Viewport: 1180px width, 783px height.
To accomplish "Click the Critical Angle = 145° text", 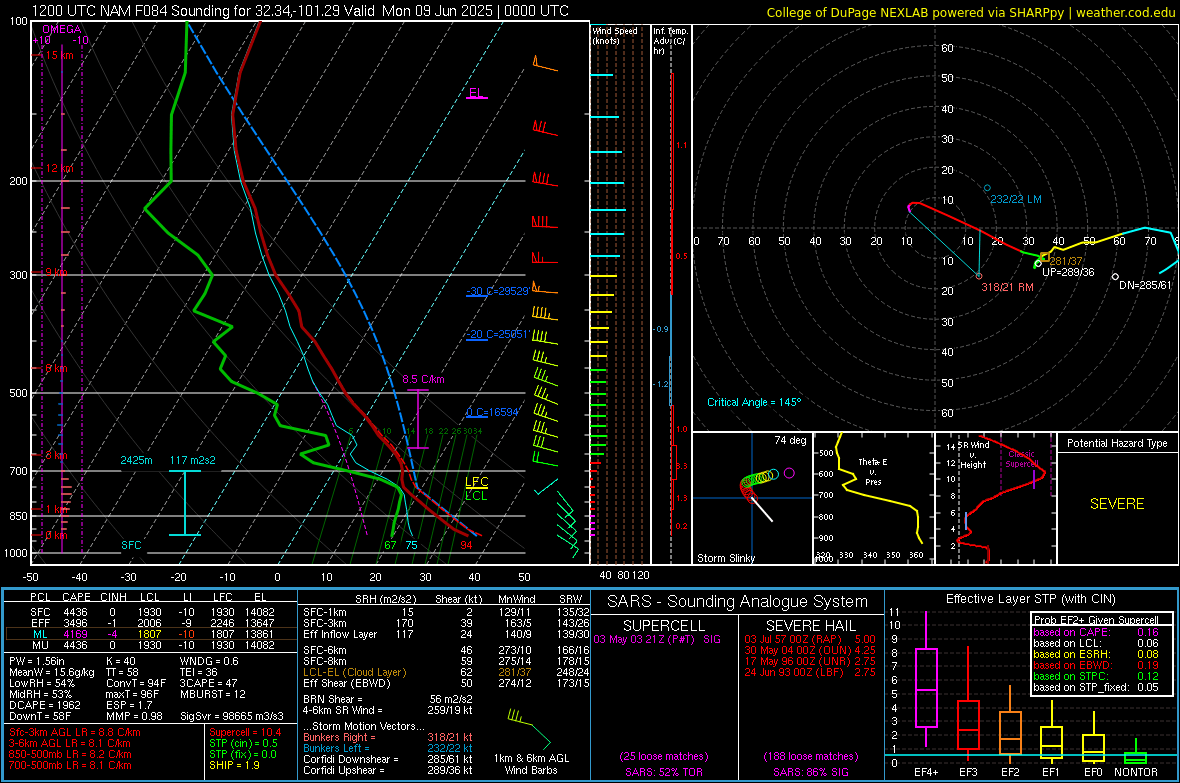I will point(754,403).
